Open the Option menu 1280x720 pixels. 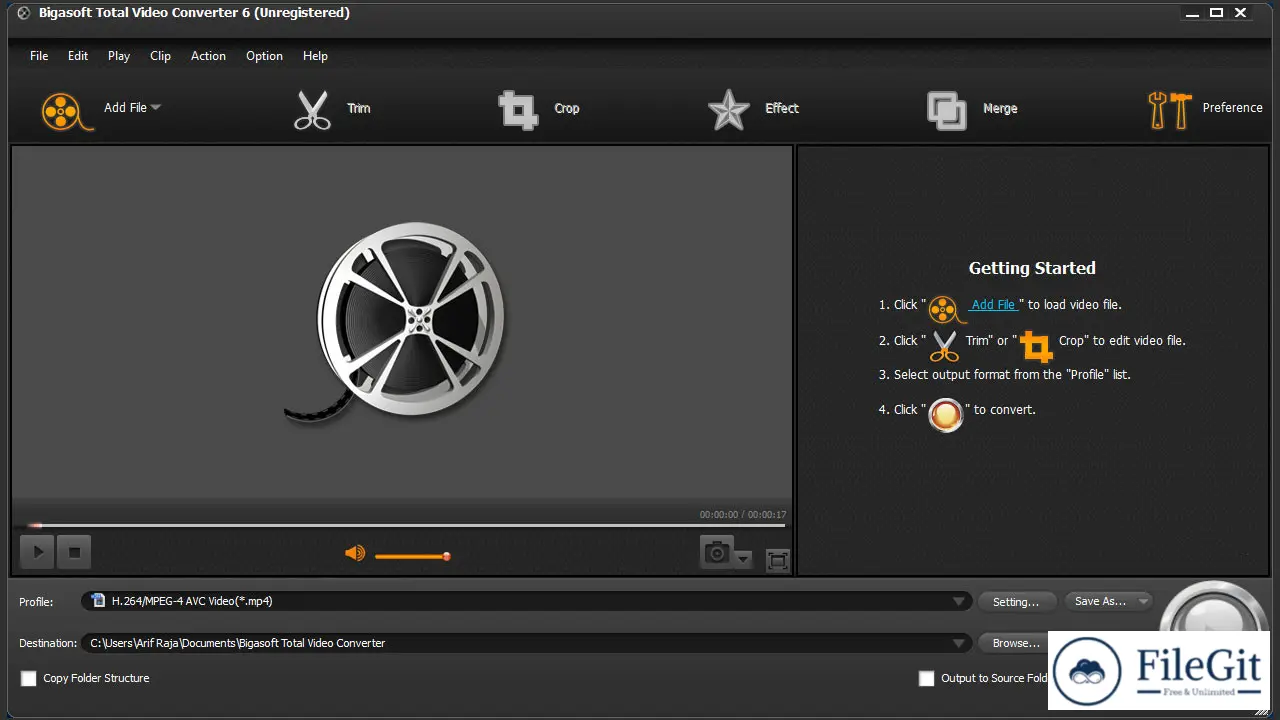(x=264, y=56)
